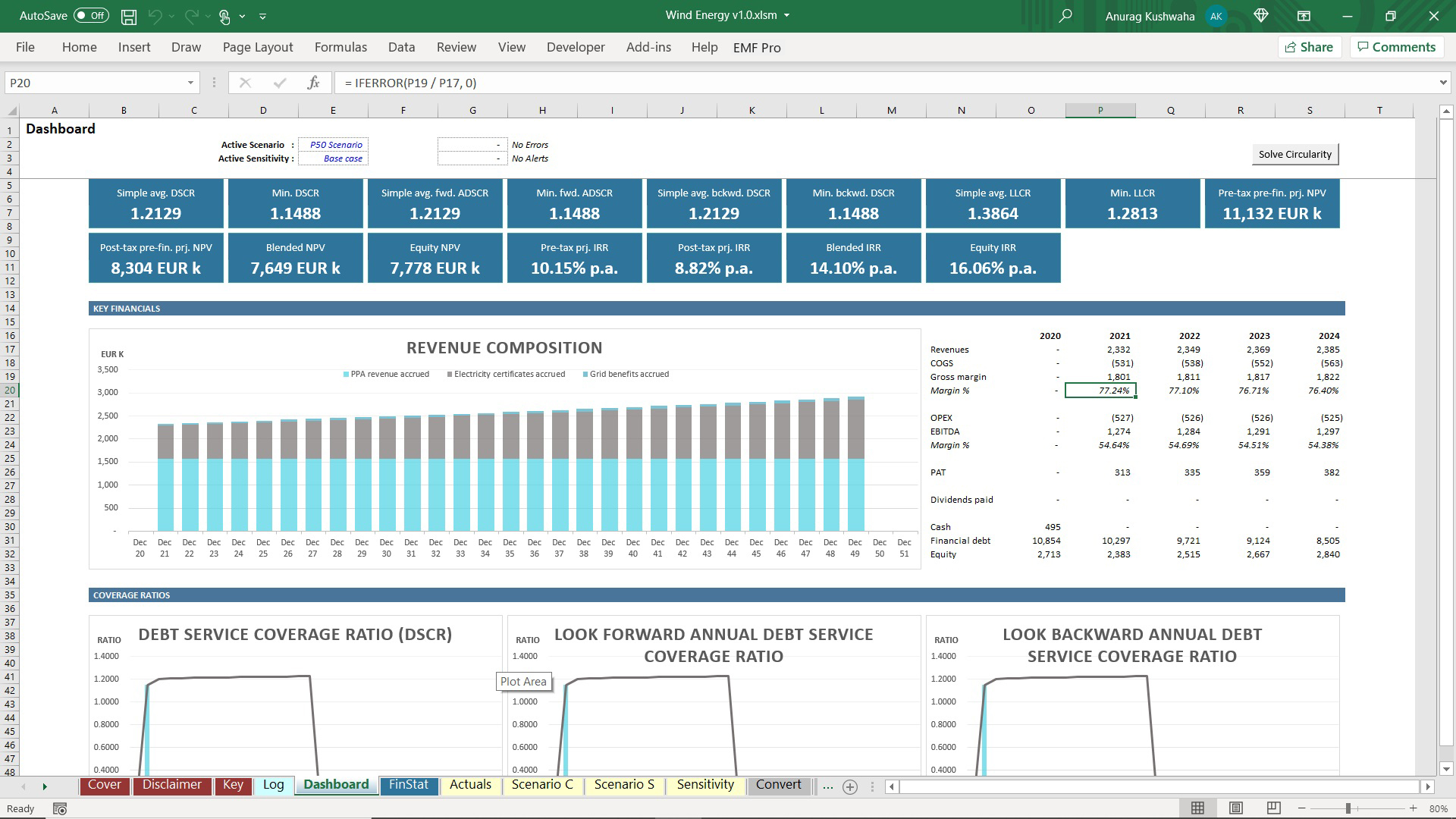
Task: Switch to the FinStat sheet tab
Action: tap(408, 785)
